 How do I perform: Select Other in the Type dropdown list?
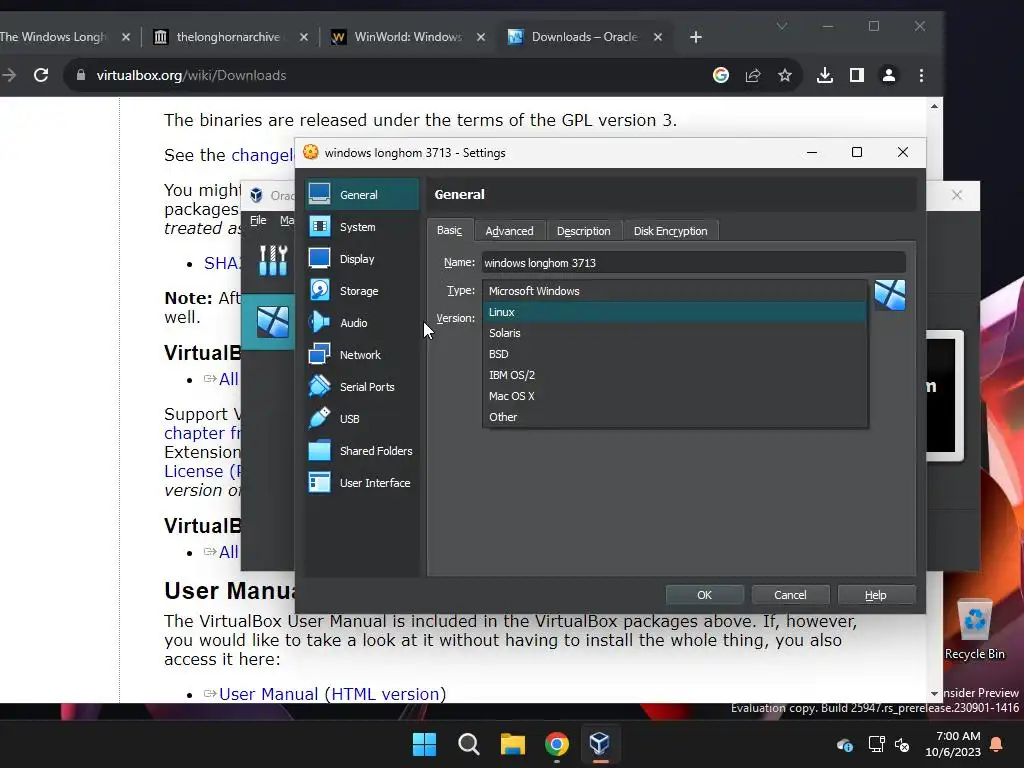tap(675, 417)
